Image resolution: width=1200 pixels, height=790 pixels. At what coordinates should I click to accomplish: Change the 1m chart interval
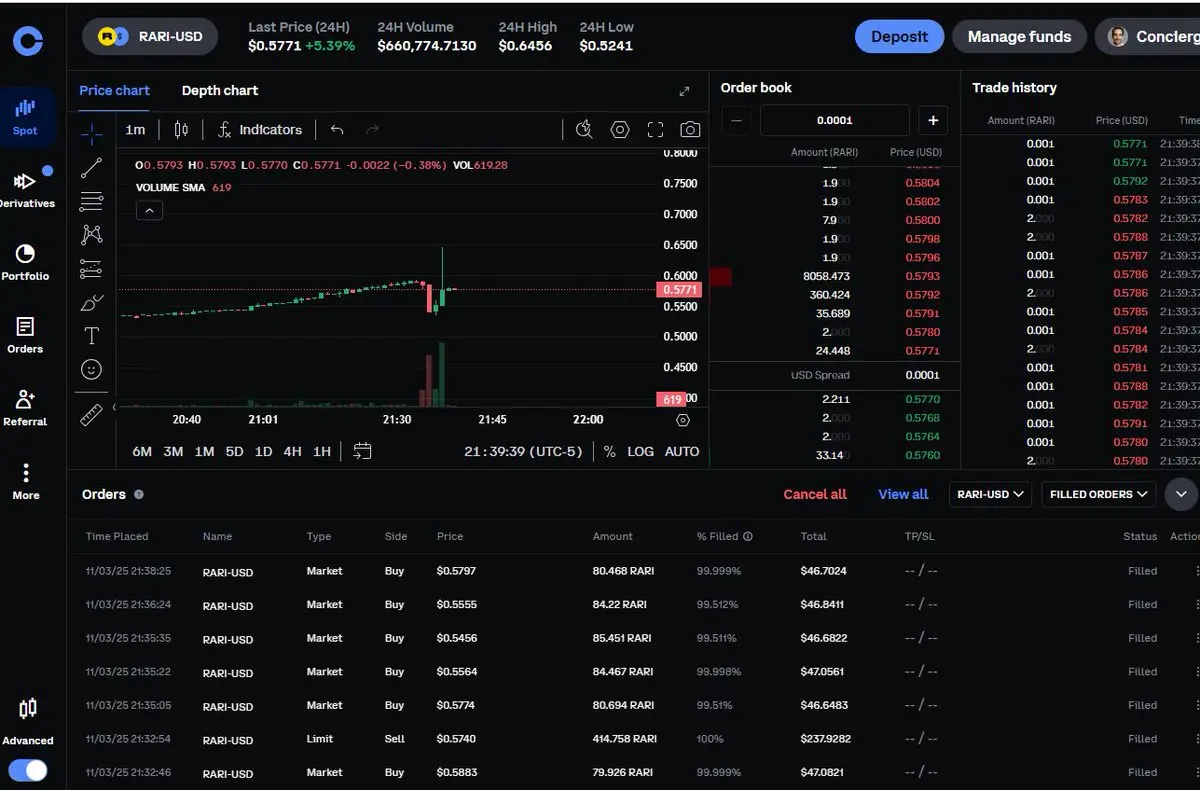(135, 130)
